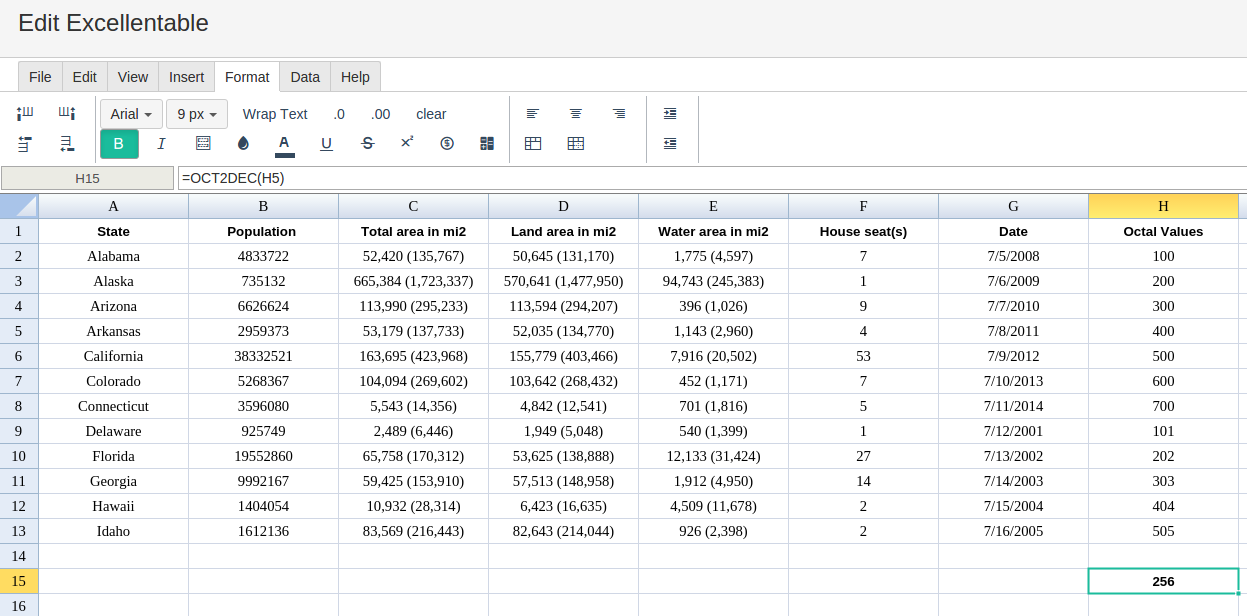Click the Wrap Text button
The height and width of the screenshot is (616, 1247).
[275, 114]
